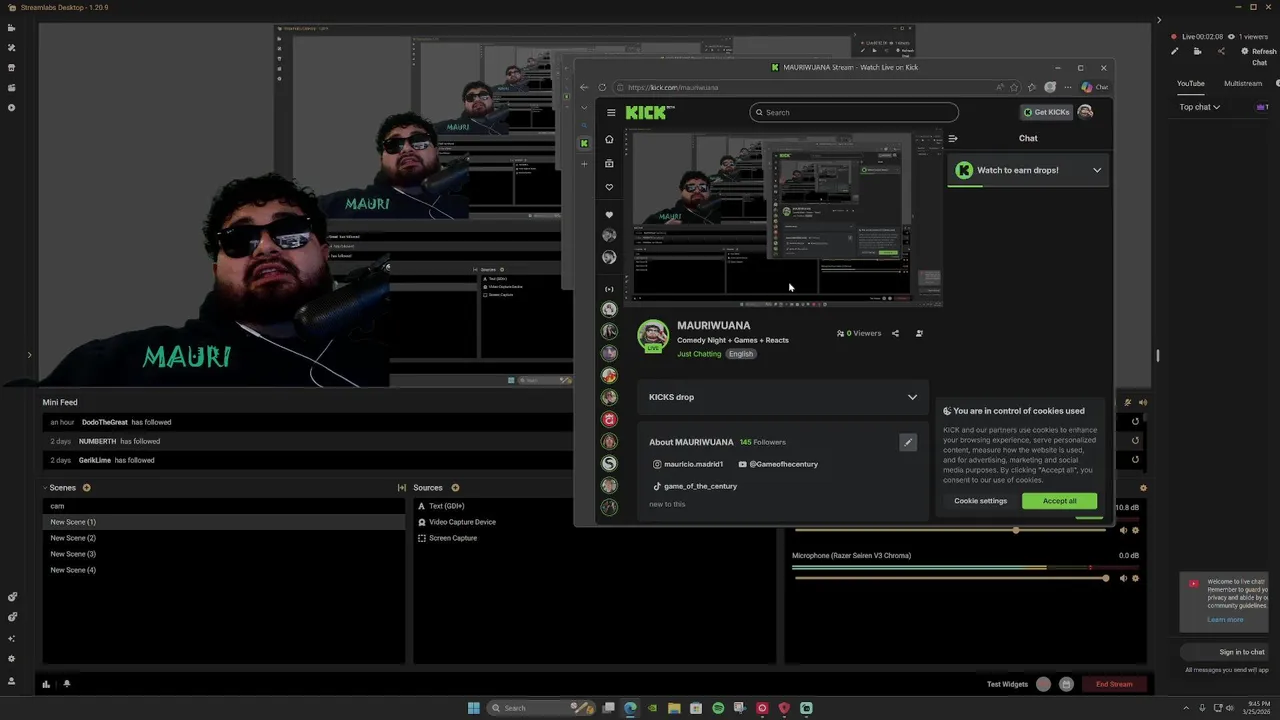Switch to the YouTube chat tab
The height and width of the screenshot is (720, 1280).
coord(1190,83)
